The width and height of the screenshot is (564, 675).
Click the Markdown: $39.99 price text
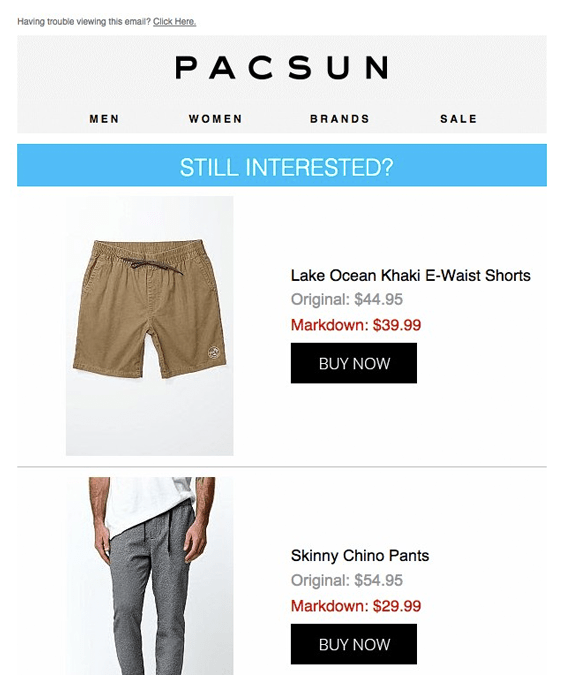click(356, 325)
